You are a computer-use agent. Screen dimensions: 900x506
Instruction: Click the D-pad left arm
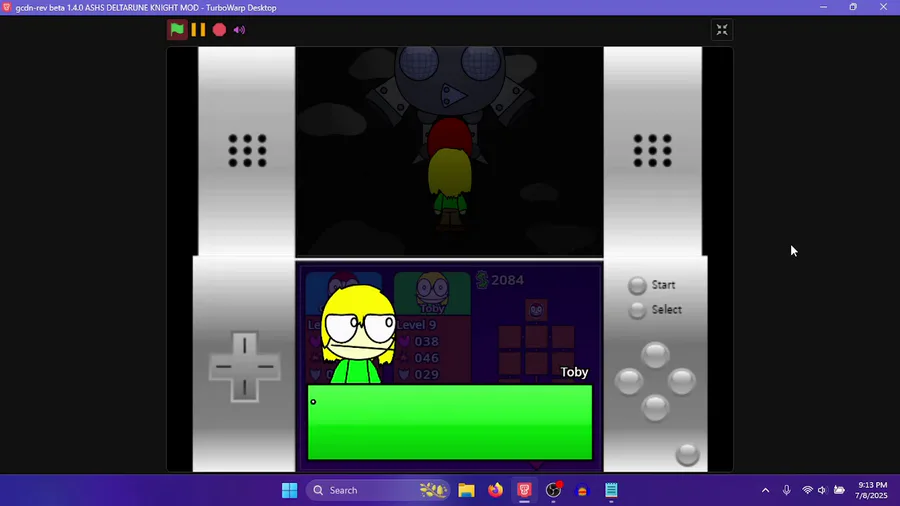(x=222, y=367)
